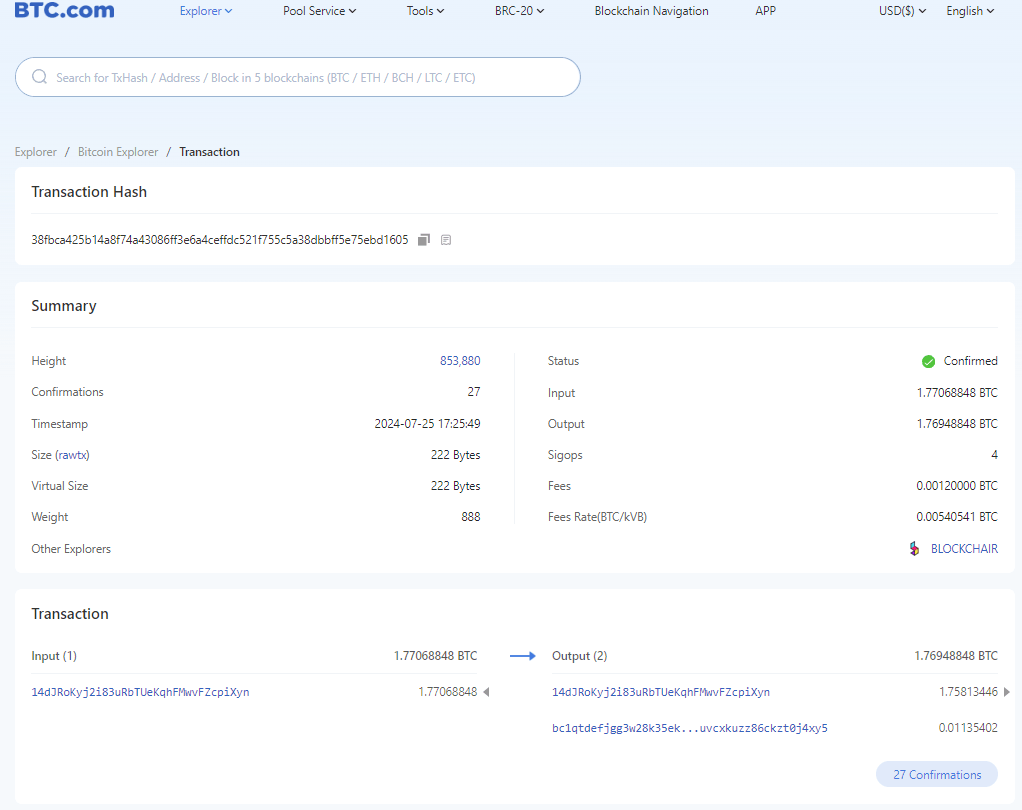Click address 14dJRoKyj2i83uRbTUeKqhFMwvFZcpiXyn in inputs
1022x810 pixels.
(x=140, y=691)
